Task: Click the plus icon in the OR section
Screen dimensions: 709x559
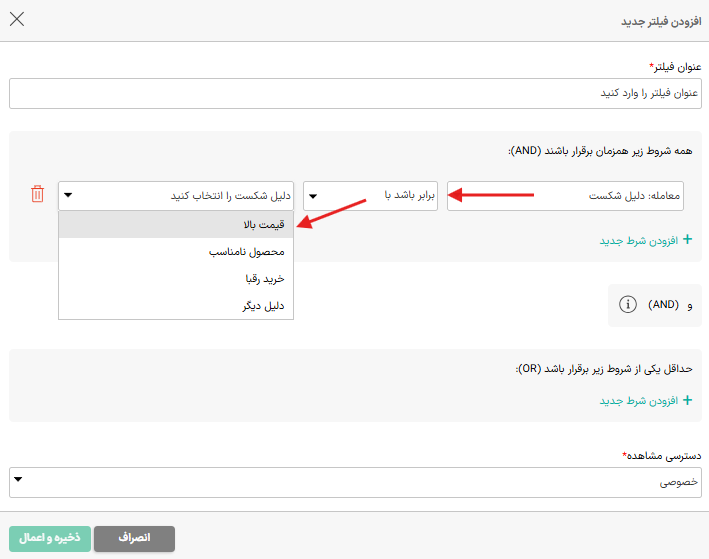Action: click(687, 400)
